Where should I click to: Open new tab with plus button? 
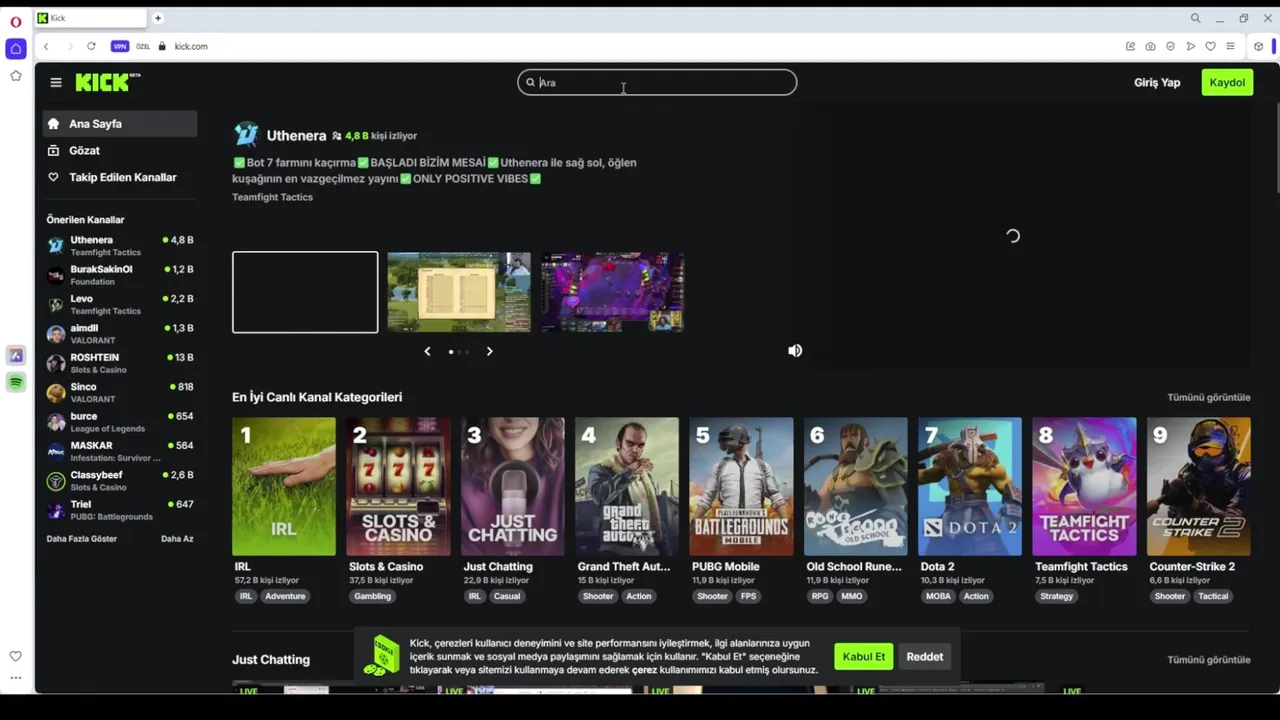tap(158, 18)
